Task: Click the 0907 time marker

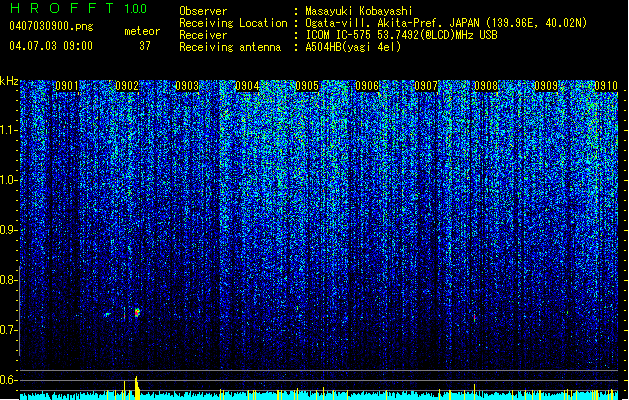Action: 426,86
